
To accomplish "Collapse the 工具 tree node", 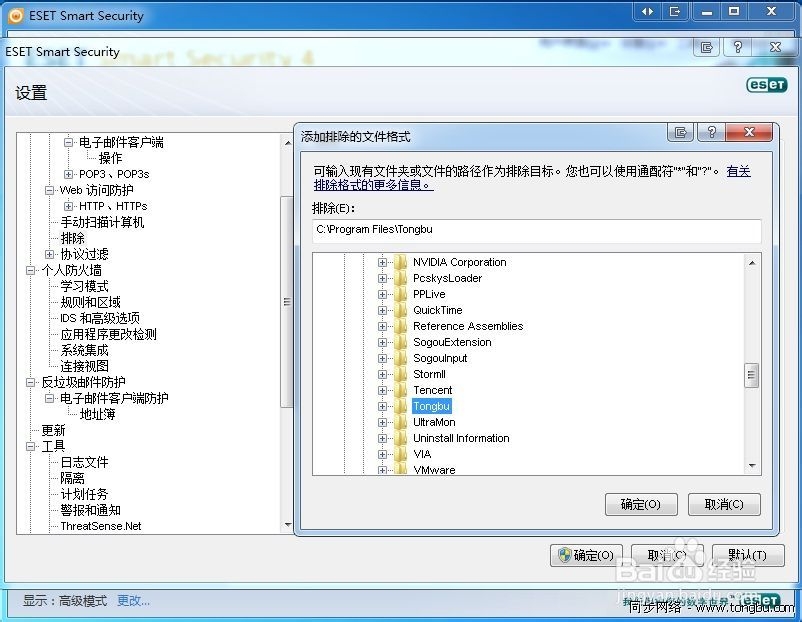I will tap(30, 446).
